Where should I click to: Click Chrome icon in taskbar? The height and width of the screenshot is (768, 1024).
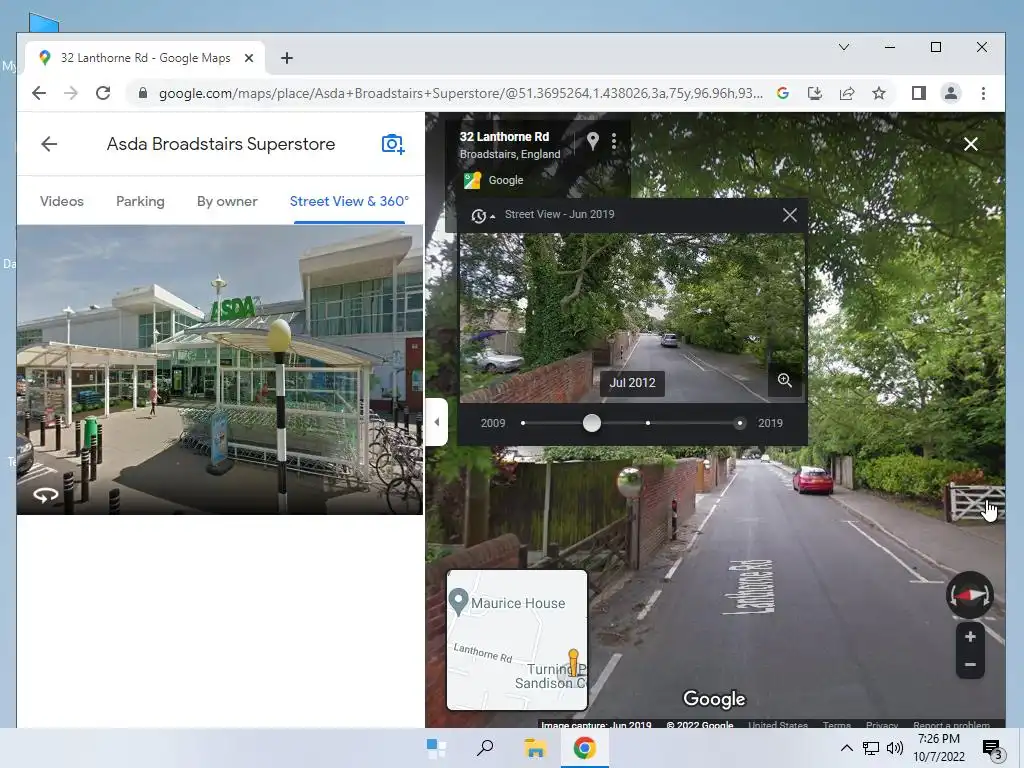click(x=584, y=748)
